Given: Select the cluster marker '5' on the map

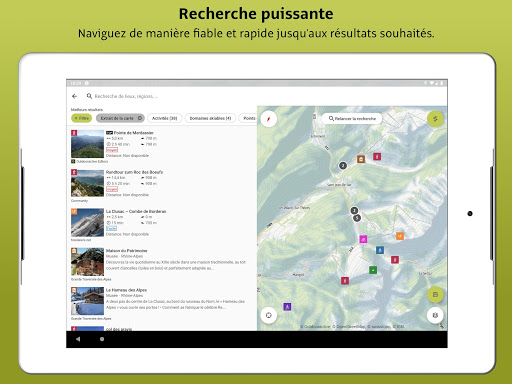Looking at the screenshot, I should click(357, 218).
